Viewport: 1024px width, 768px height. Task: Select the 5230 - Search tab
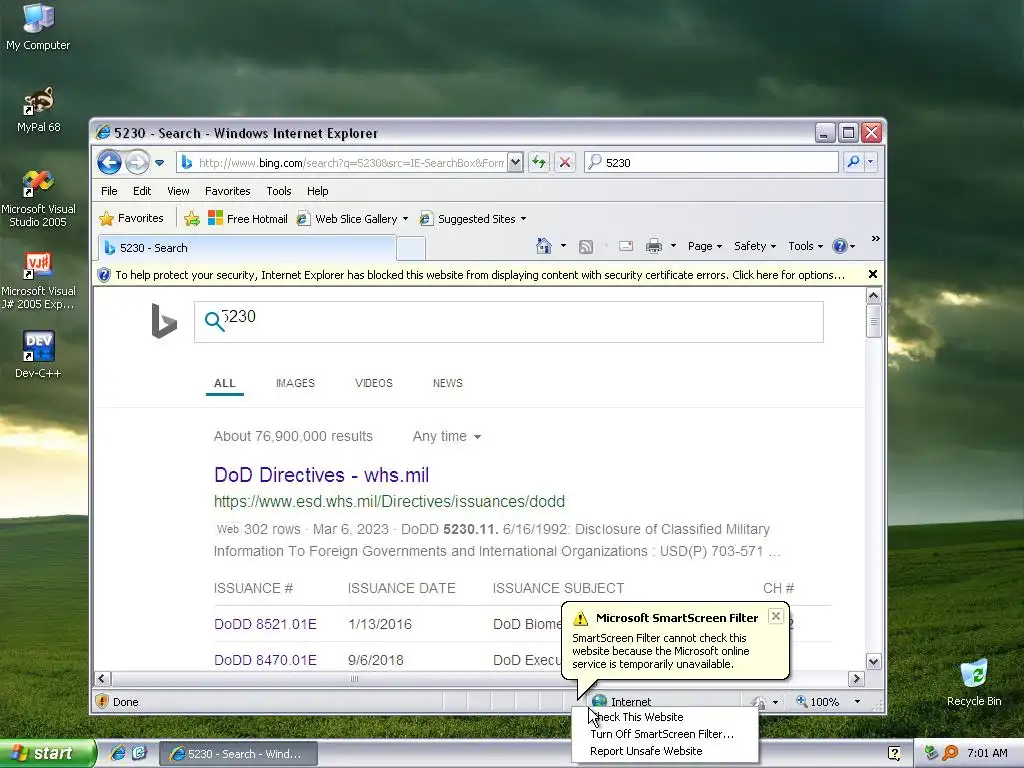247,248
